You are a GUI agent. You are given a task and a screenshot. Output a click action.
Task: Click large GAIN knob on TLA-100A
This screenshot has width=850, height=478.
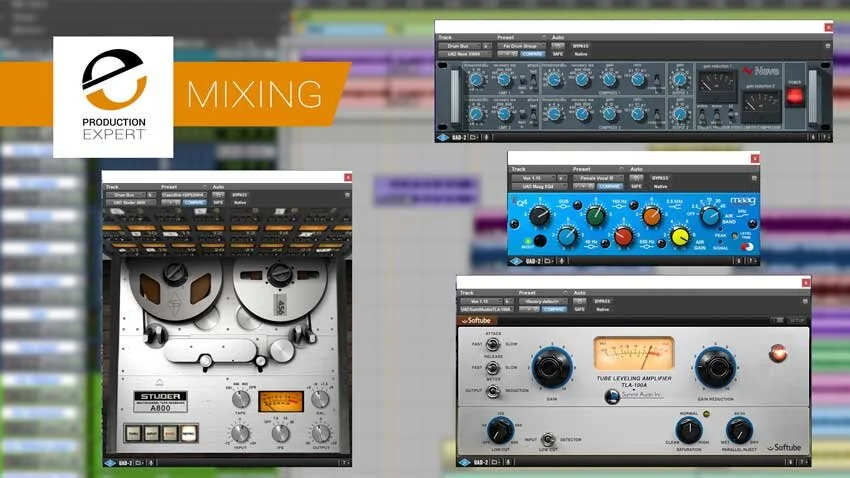pos(552,368)
